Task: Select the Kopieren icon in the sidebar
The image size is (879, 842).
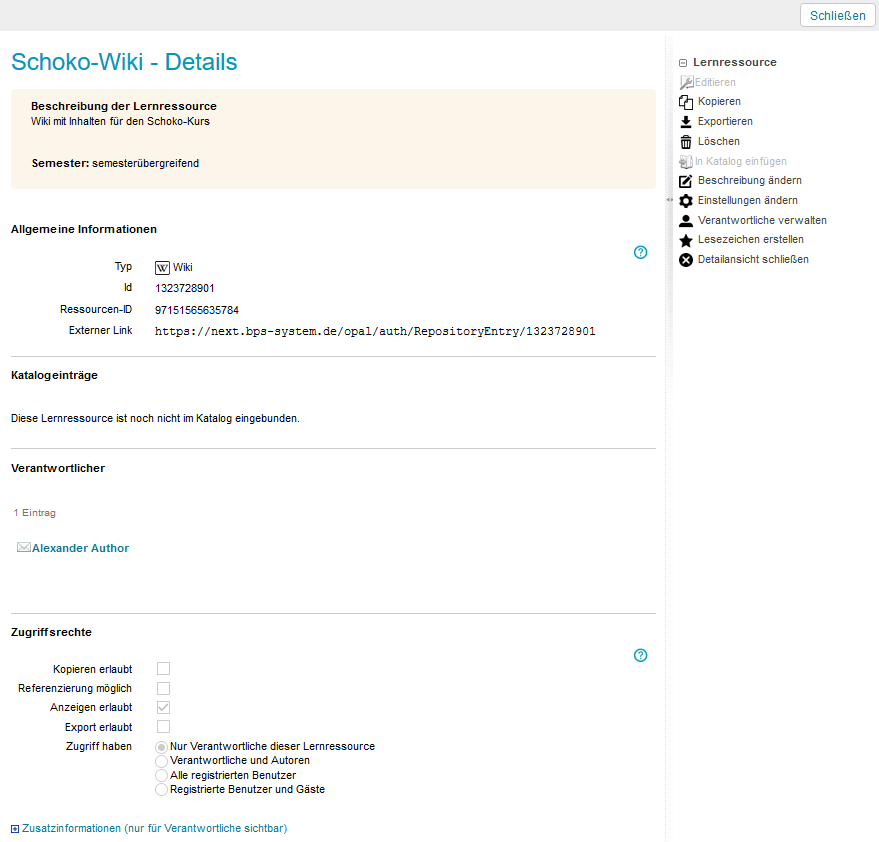Action: [686, 101]
